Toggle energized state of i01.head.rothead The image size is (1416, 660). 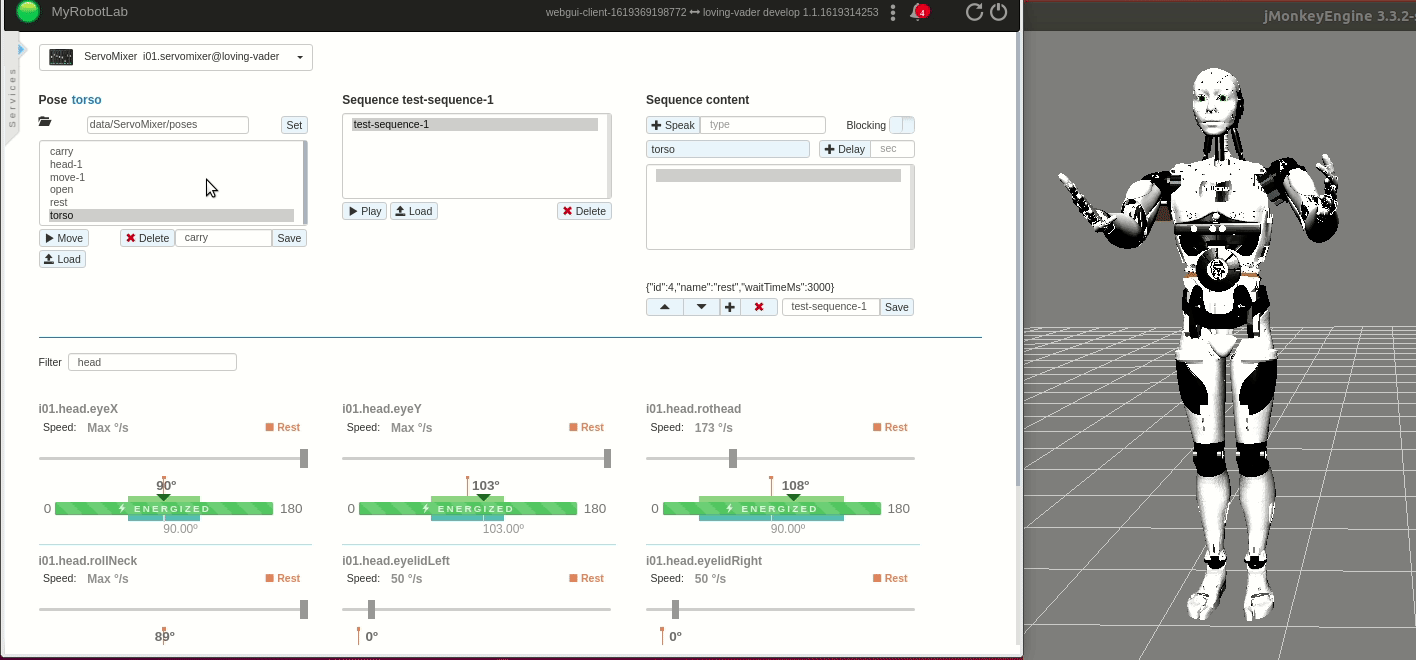coord(771,508)
